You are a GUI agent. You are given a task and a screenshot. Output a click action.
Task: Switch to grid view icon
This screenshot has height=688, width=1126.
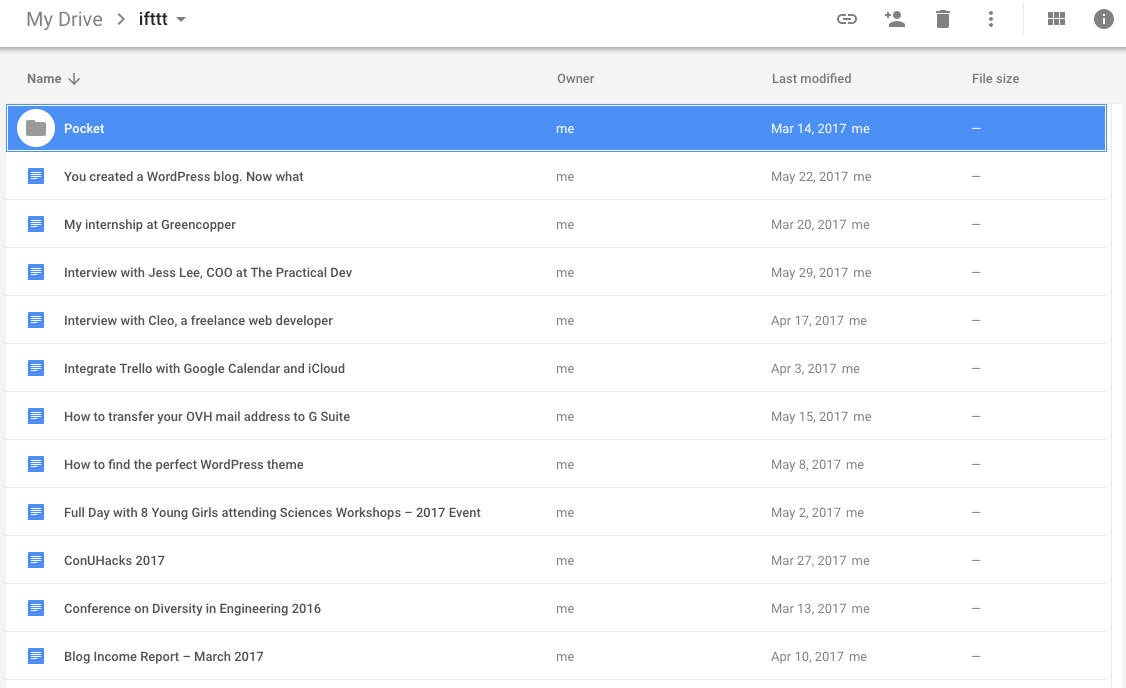1056,19
